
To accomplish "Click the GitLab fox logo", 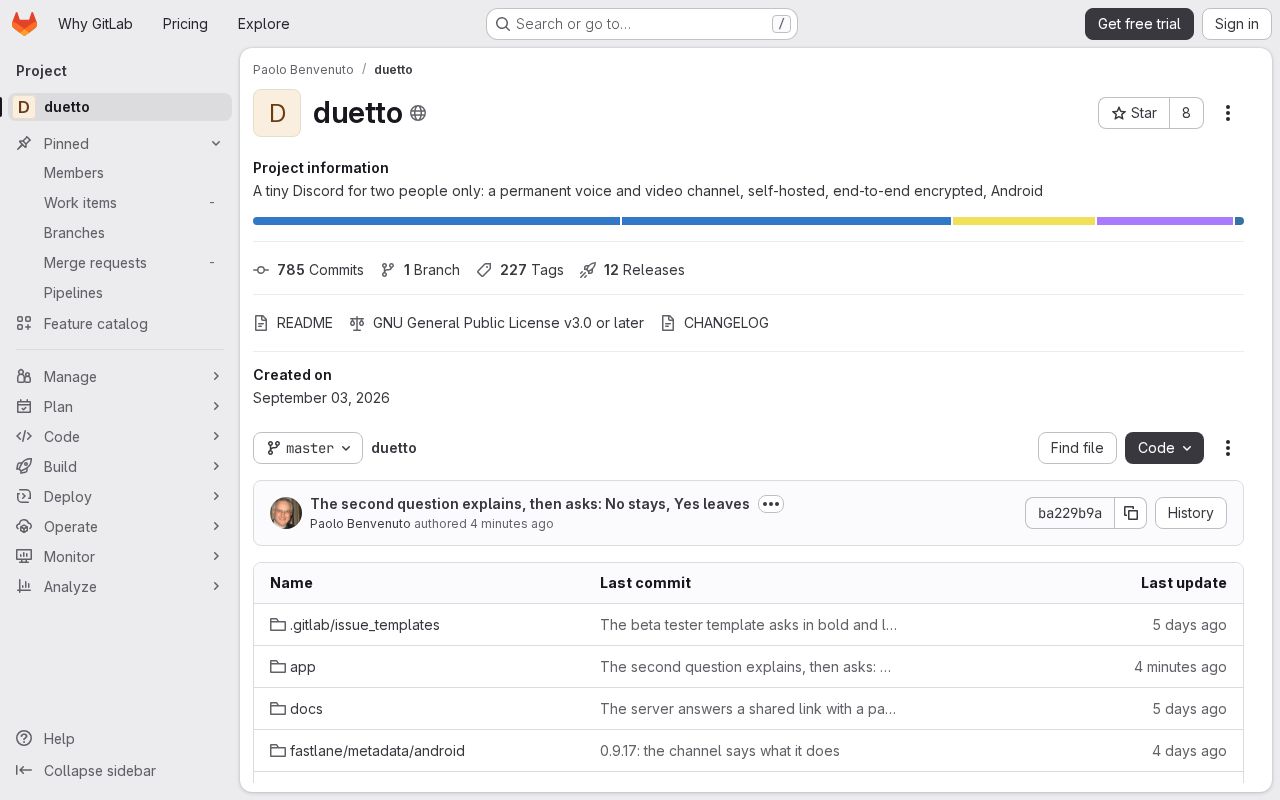I will pyautogui.click(x=24, y=24).
